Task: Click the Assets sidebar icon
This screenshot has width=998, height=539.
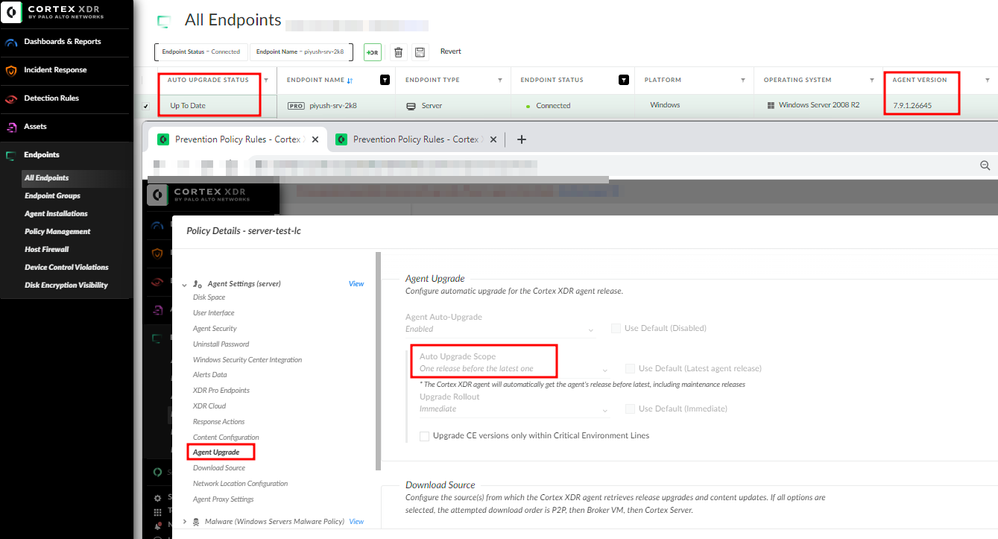Action: click(11, 127)
